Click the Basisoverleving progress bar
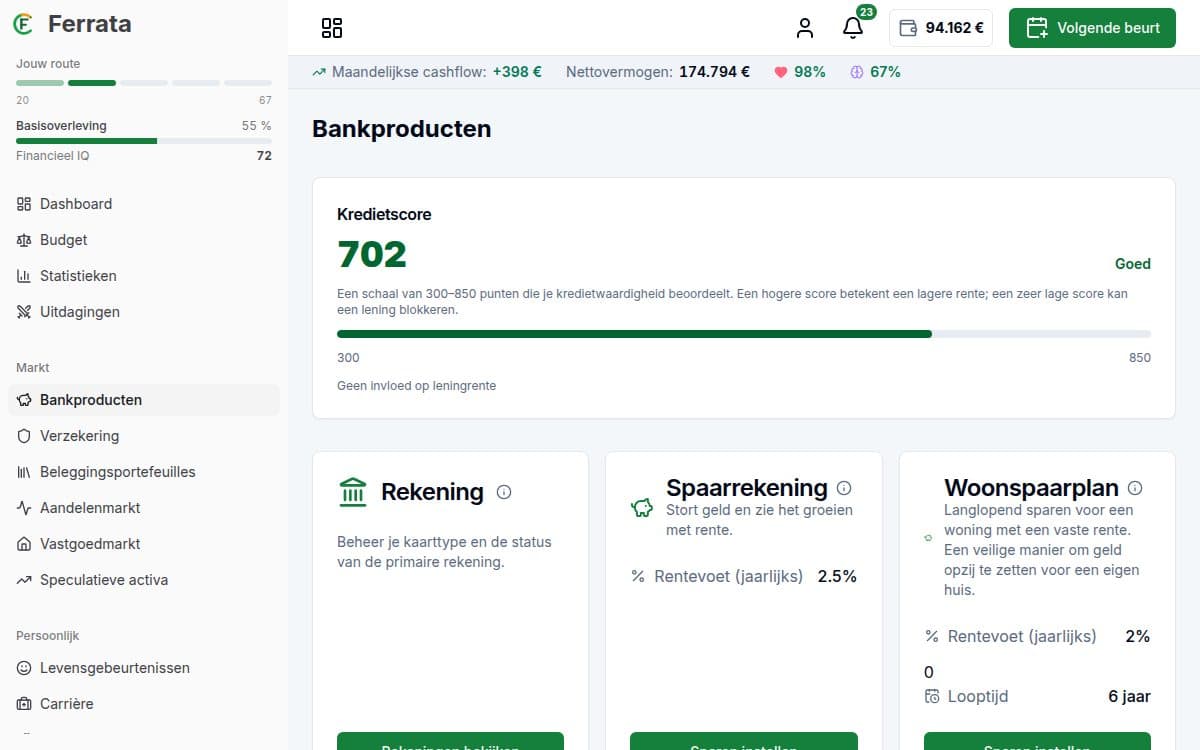This screenshot has height=750, width=1200. coord(144,141)
